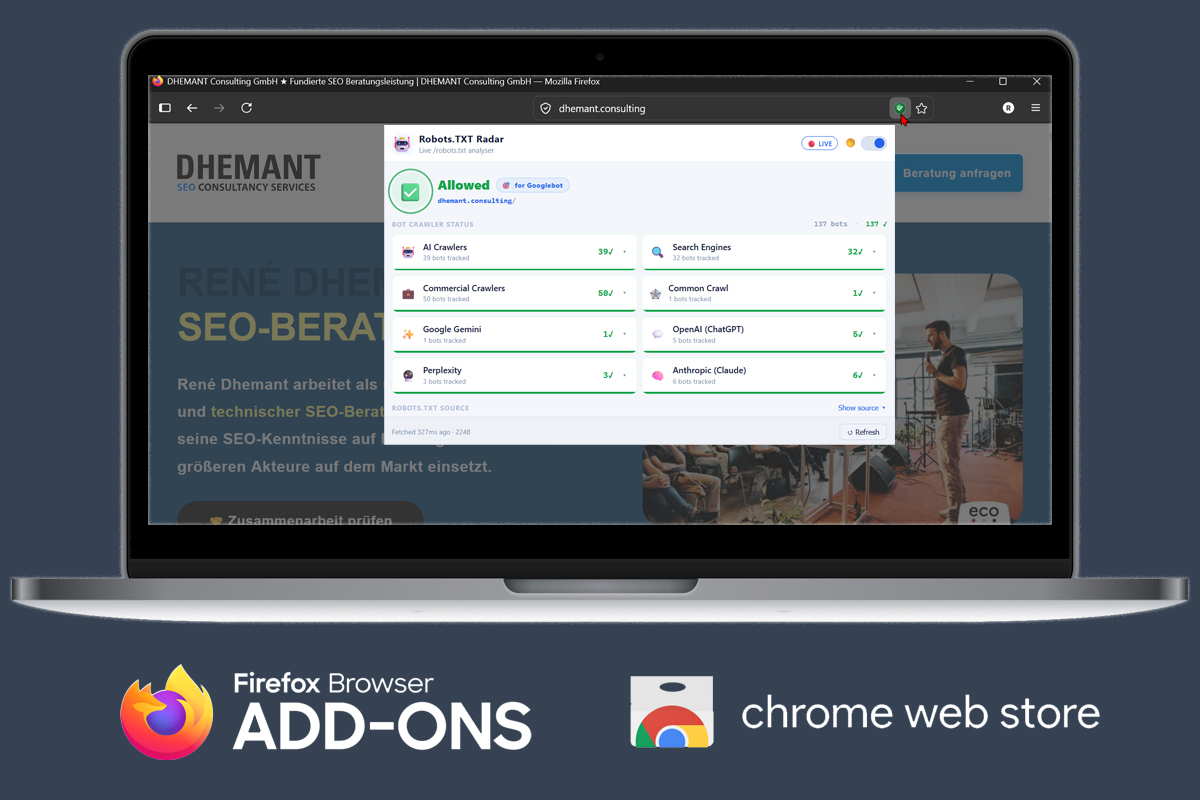The width and height of the screenshot is (1200, 800).
Task: Click the Chrome Web Store logo
Action: [865, 712]
